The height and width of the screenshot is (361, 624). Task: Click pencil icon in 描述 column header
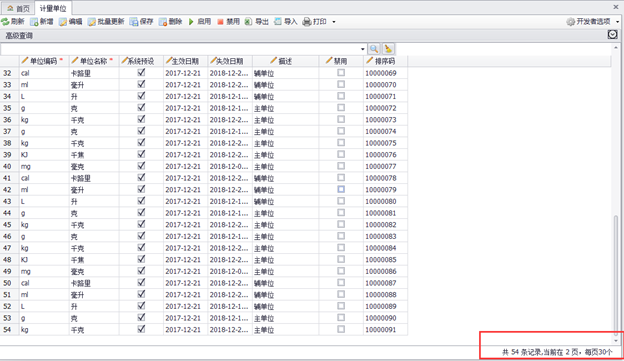(x=273, y=60)
